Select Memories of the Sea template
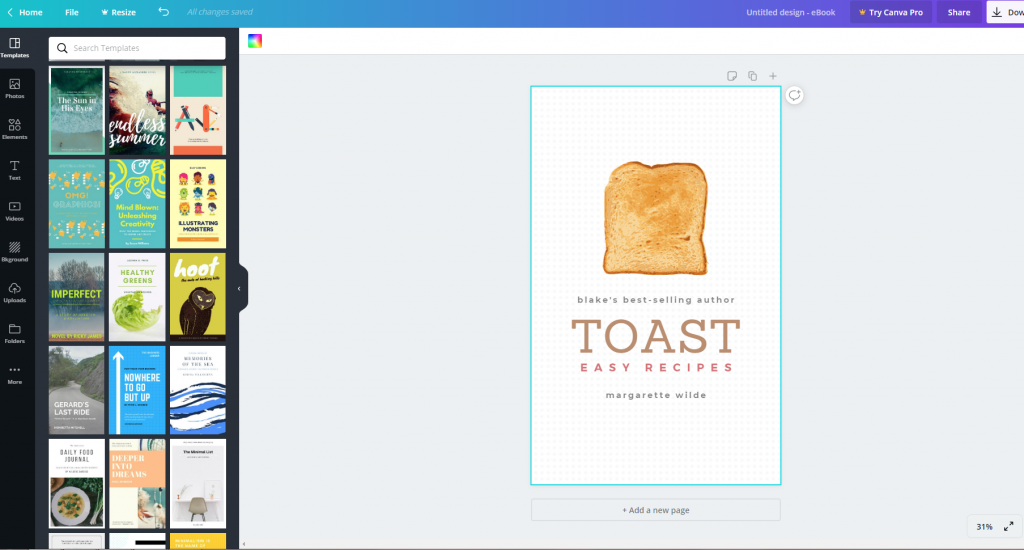 point(198,390)
